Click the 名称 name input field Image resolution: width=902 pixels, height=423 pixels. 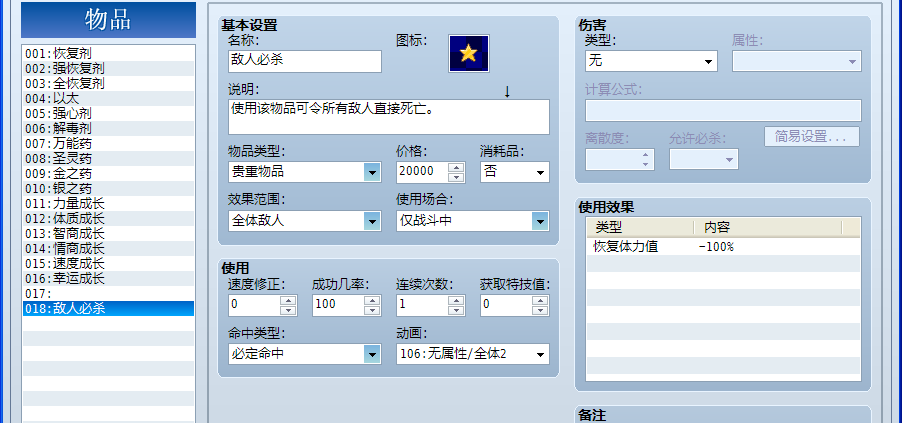coord(305,61)
